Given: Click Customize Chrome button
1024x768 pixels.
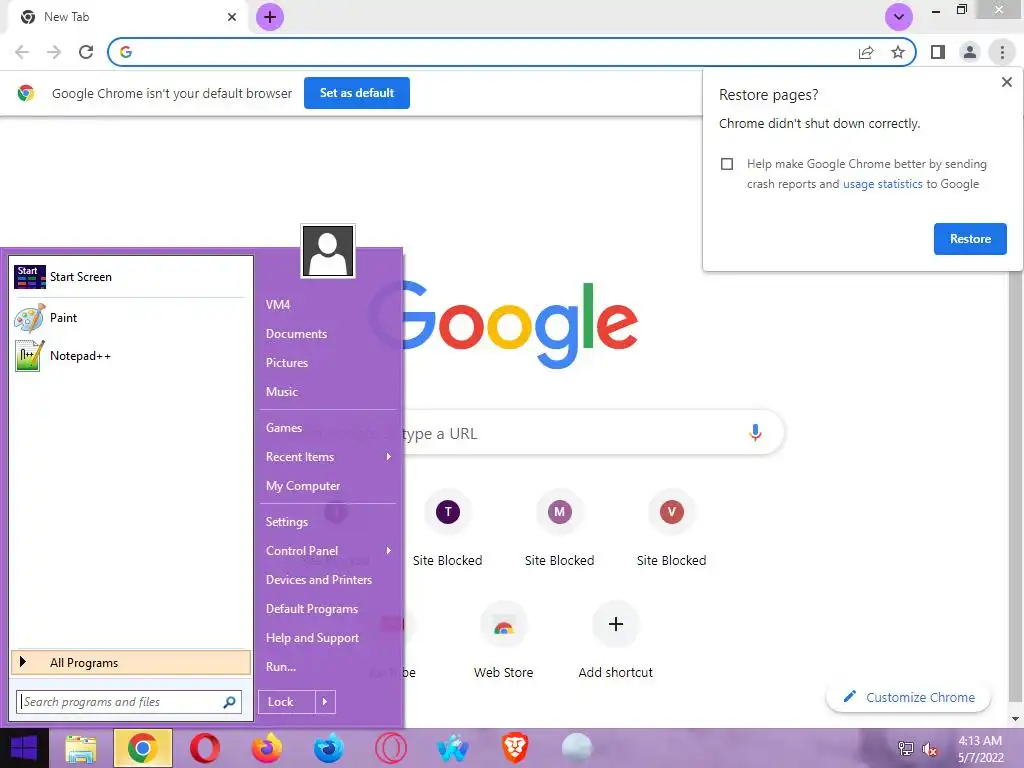Looking at the screenshot, I should (x=908, y=697).
